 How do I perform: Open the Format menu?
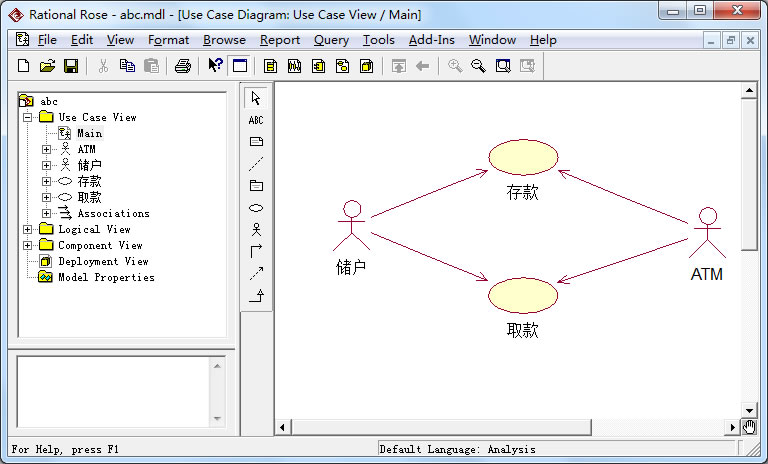168,40
